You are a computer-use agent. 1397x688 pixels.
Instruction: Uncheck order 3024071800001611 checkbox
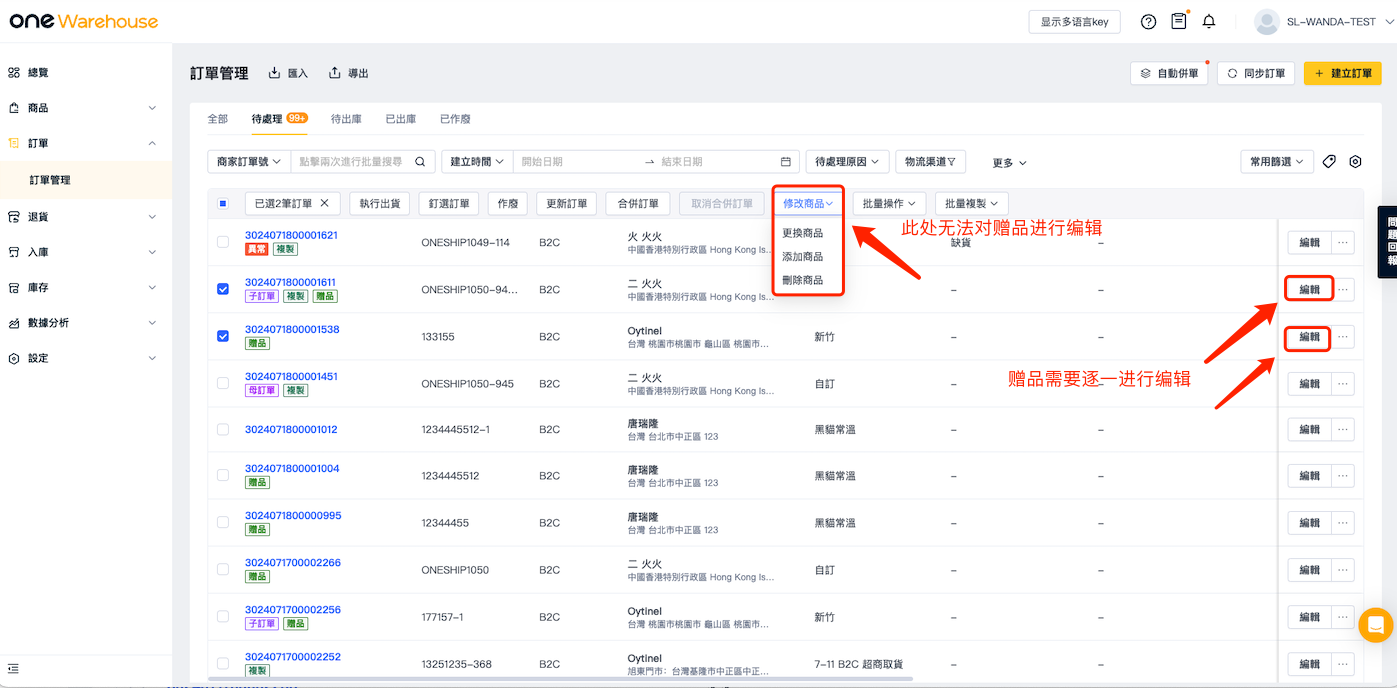[223, 289]
